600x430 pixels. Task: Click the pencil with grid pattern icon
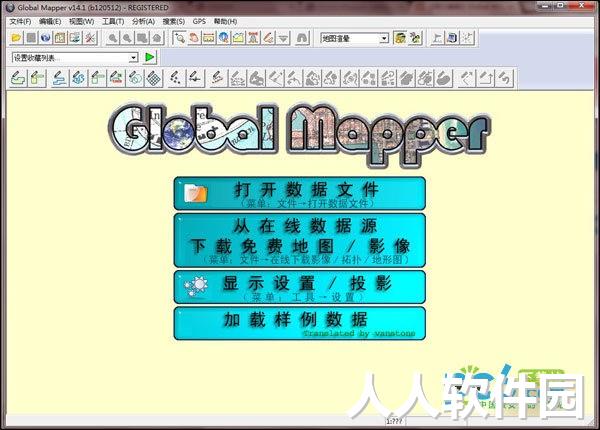pos(154,78)
